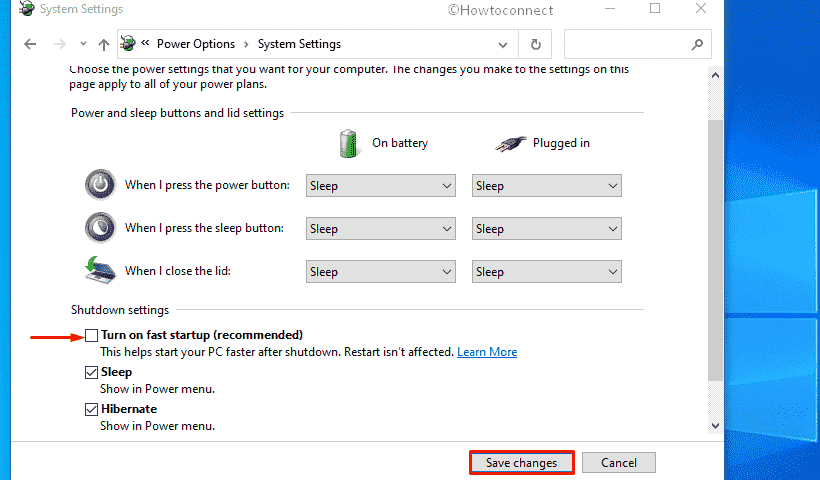The height and width of the screenshot is (480, 820).
Task: Open close lid On battery dropdown
Action: click(380, 272)
